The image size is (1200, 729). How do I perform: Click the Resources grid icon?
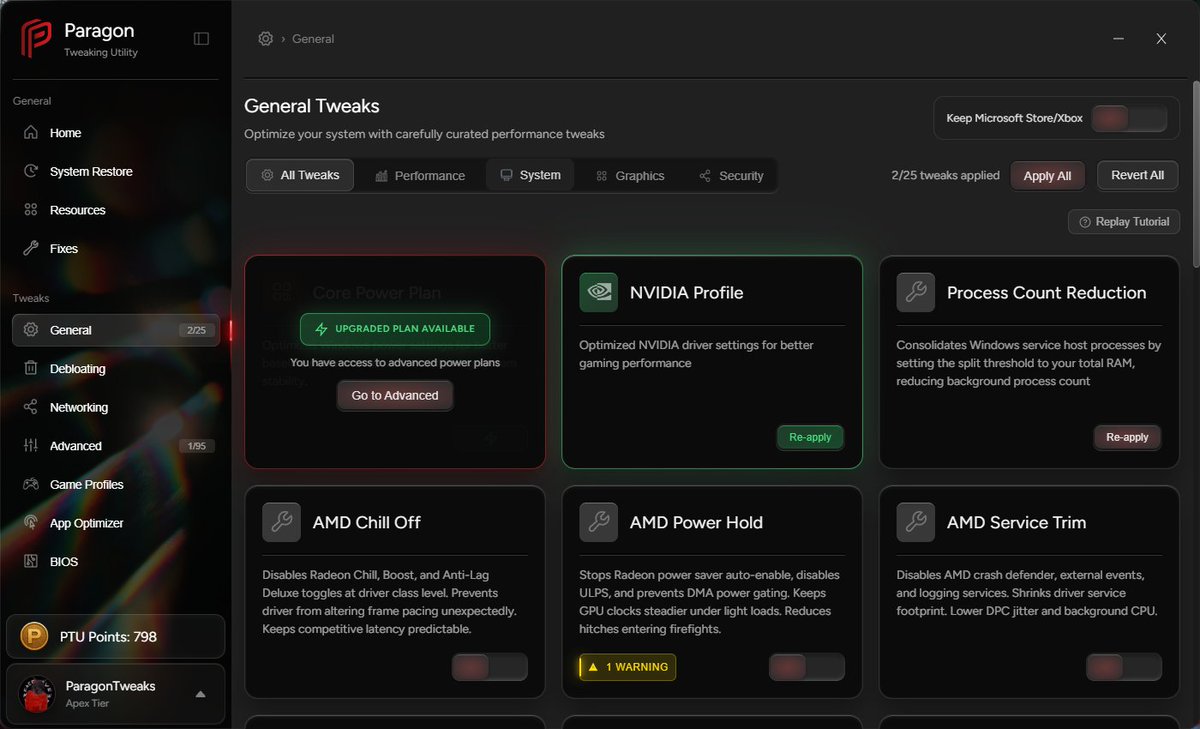click(31, 210)
